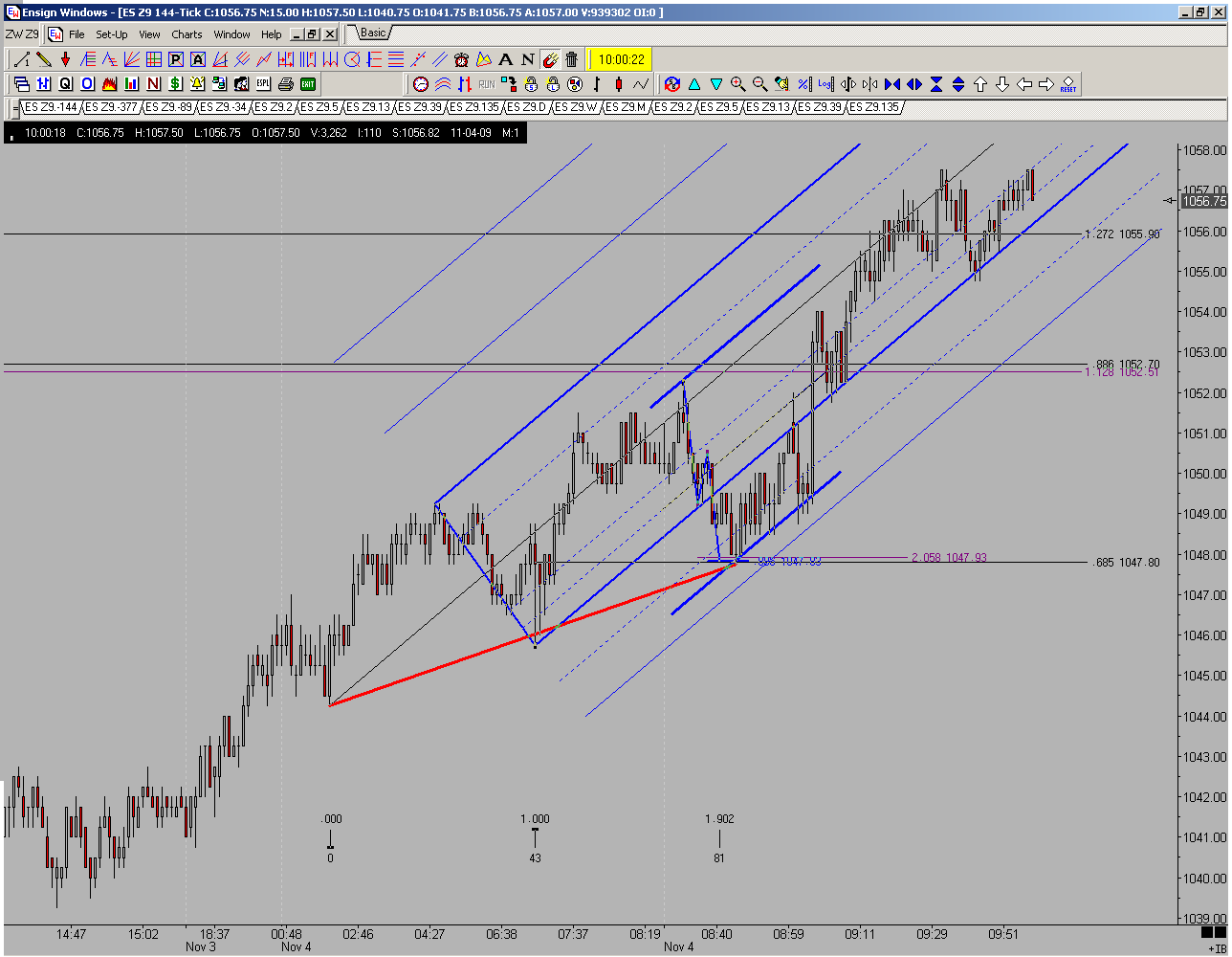The width and height of the screenshot is (1232, 957).
Task: Click the trash can delete-tools icon
Action: 572,59
